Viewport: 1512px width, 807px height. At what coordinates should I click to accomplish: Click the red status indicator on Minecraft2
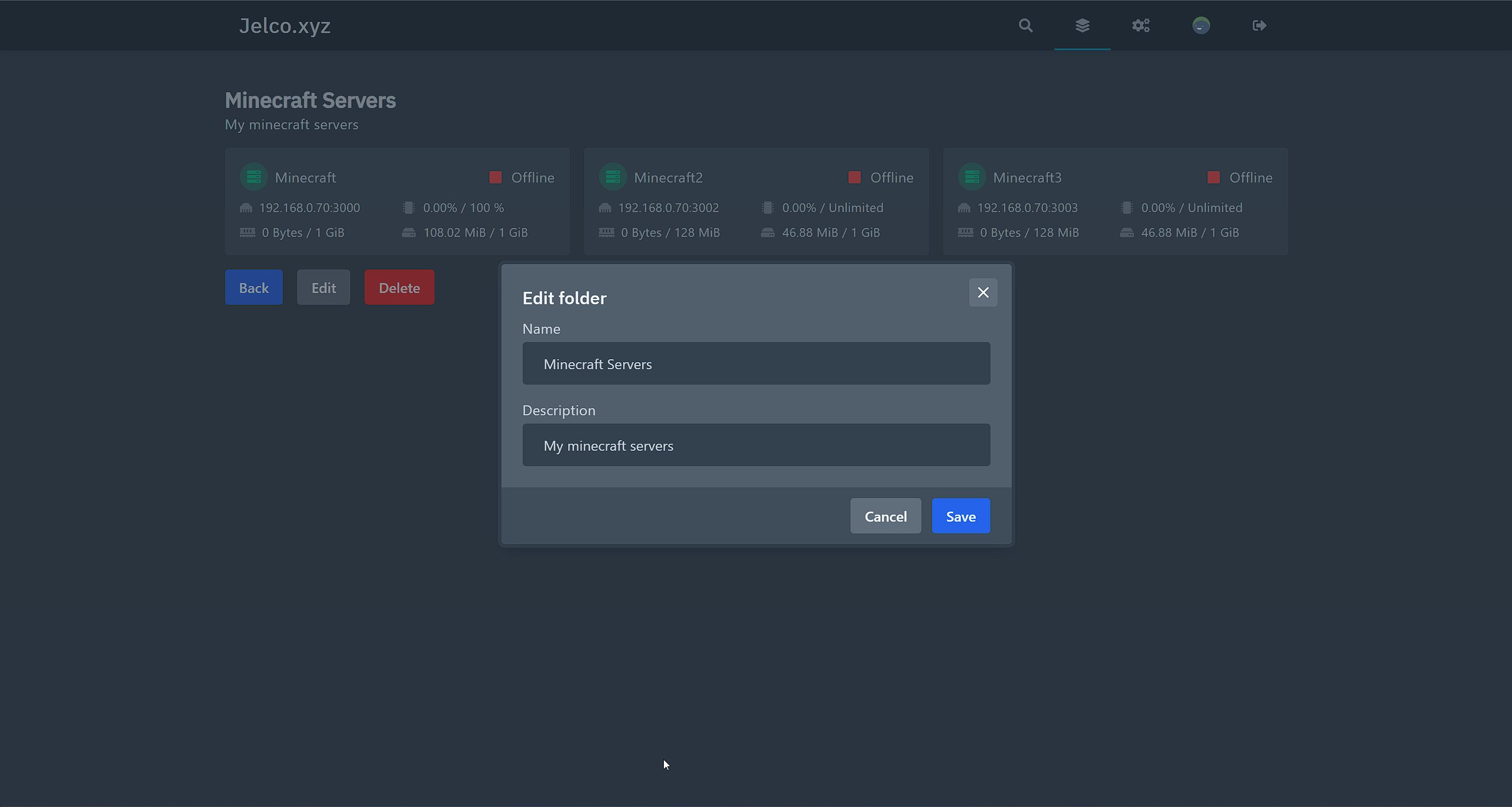click(x=855, y=177)
